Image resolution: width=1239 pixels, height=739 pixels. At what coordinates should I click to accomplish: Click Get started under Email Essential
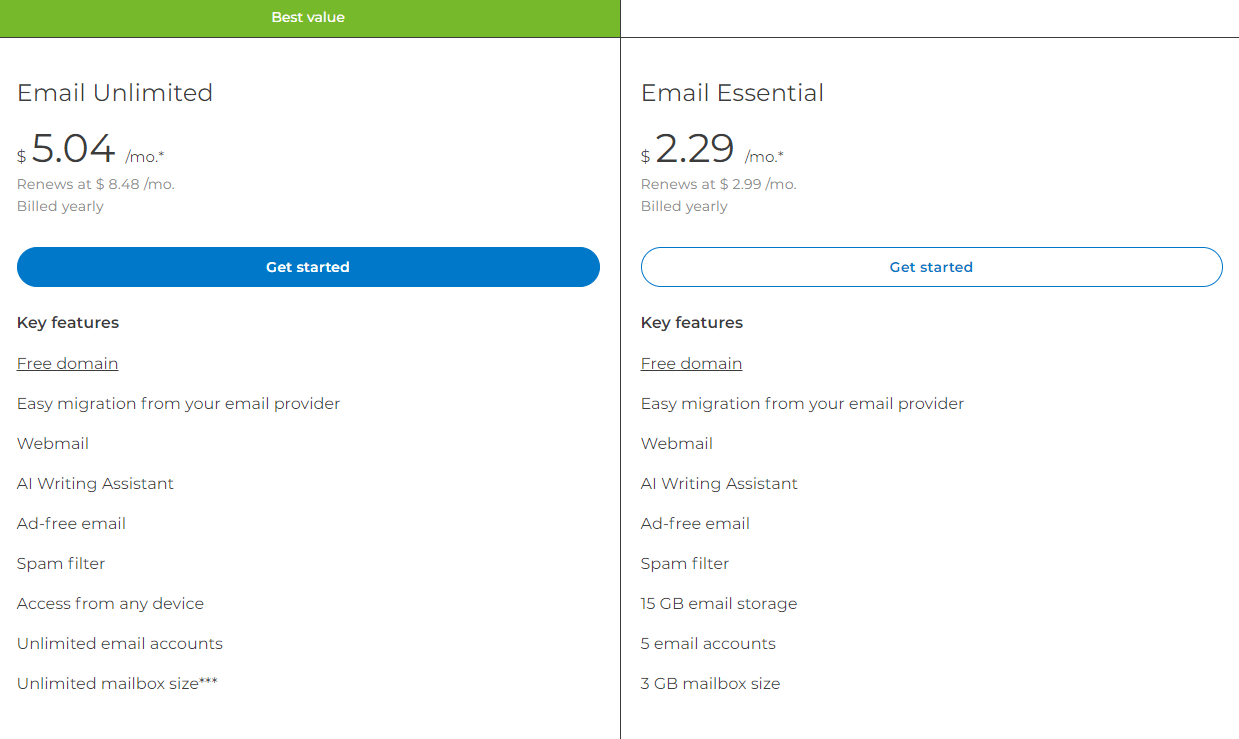(x=931, y=267)
